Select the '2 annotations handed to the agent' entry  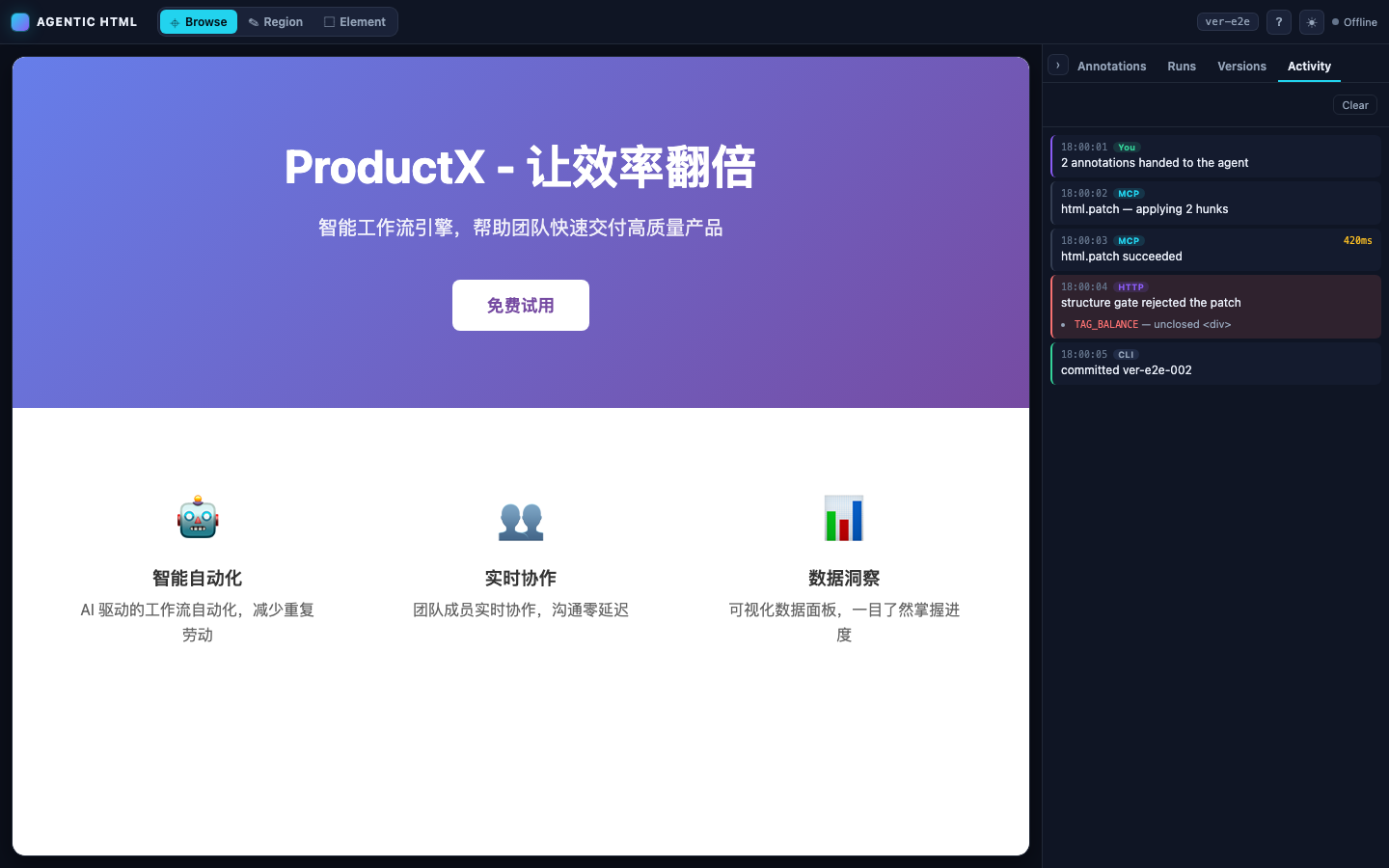(x=1215, y=156)
